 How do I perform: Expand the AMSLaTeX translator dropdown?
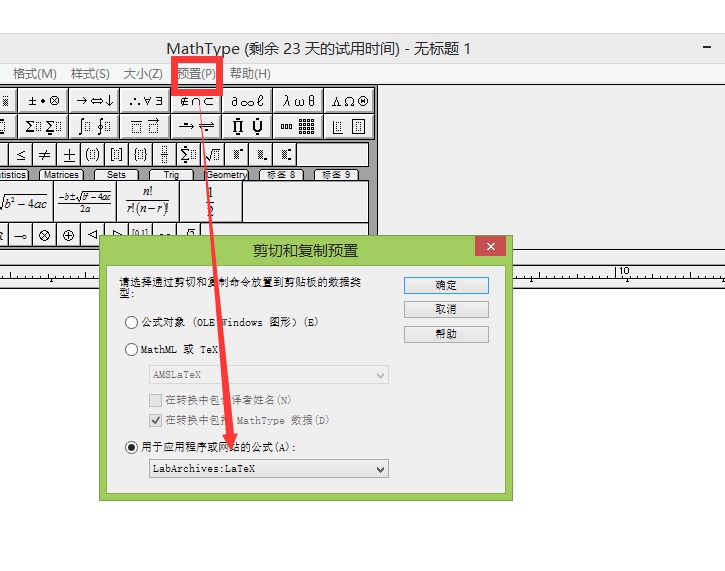coord(269,375)
